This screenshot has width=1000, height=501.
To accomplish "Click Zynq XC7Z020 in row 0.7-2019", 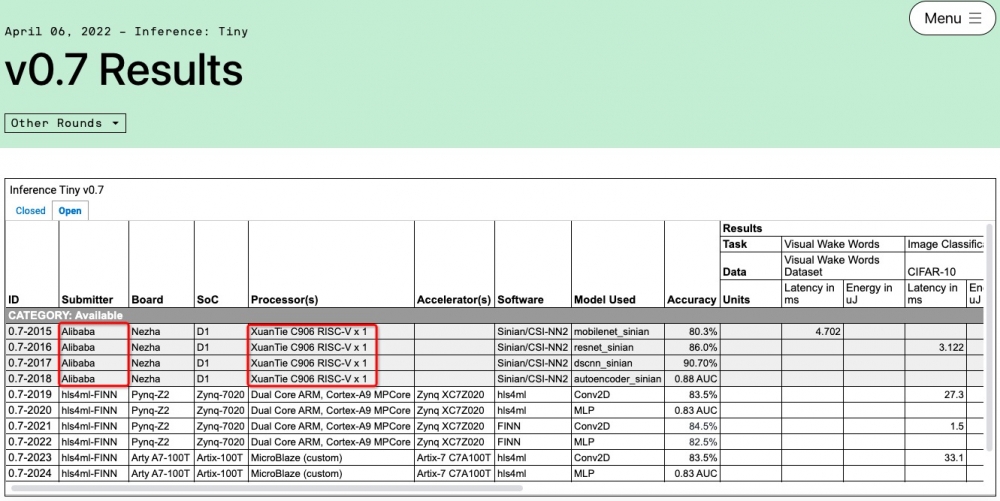I will (x=450, y=395).
